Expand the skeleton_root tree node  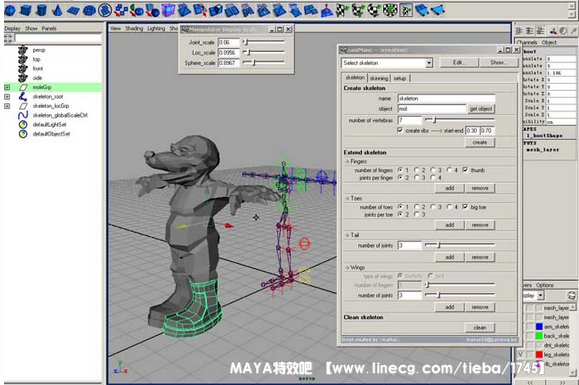point(7,97)
